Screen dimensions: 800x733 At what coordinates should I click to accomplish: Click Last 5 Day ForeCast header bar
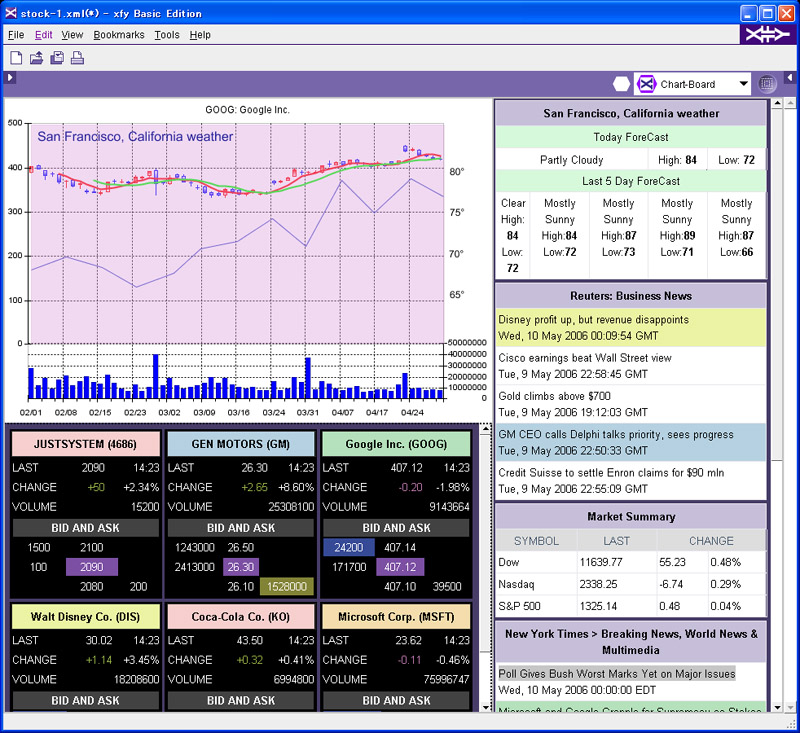point(631,181)
